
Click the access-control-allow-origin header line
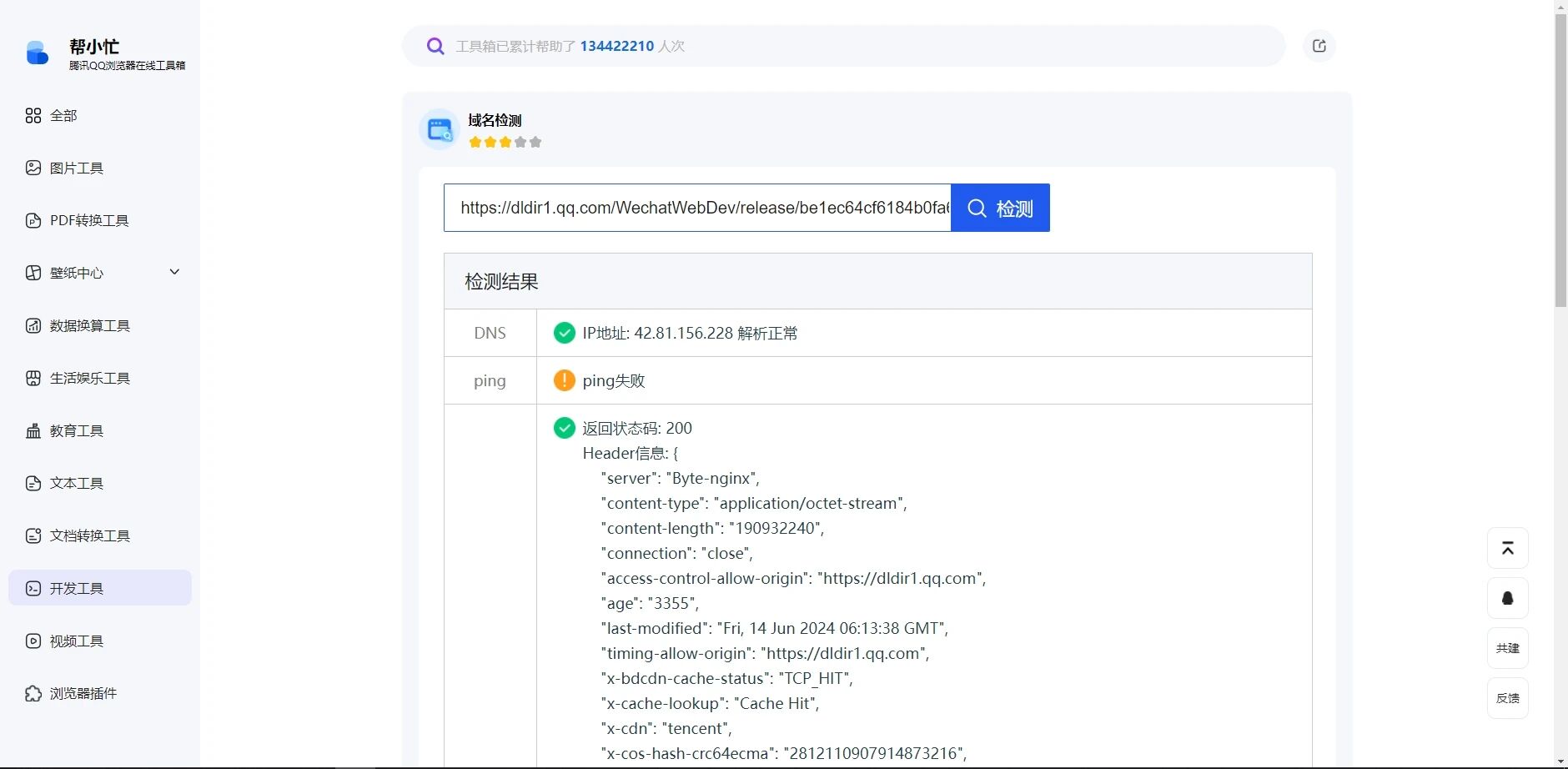(793, 578)
